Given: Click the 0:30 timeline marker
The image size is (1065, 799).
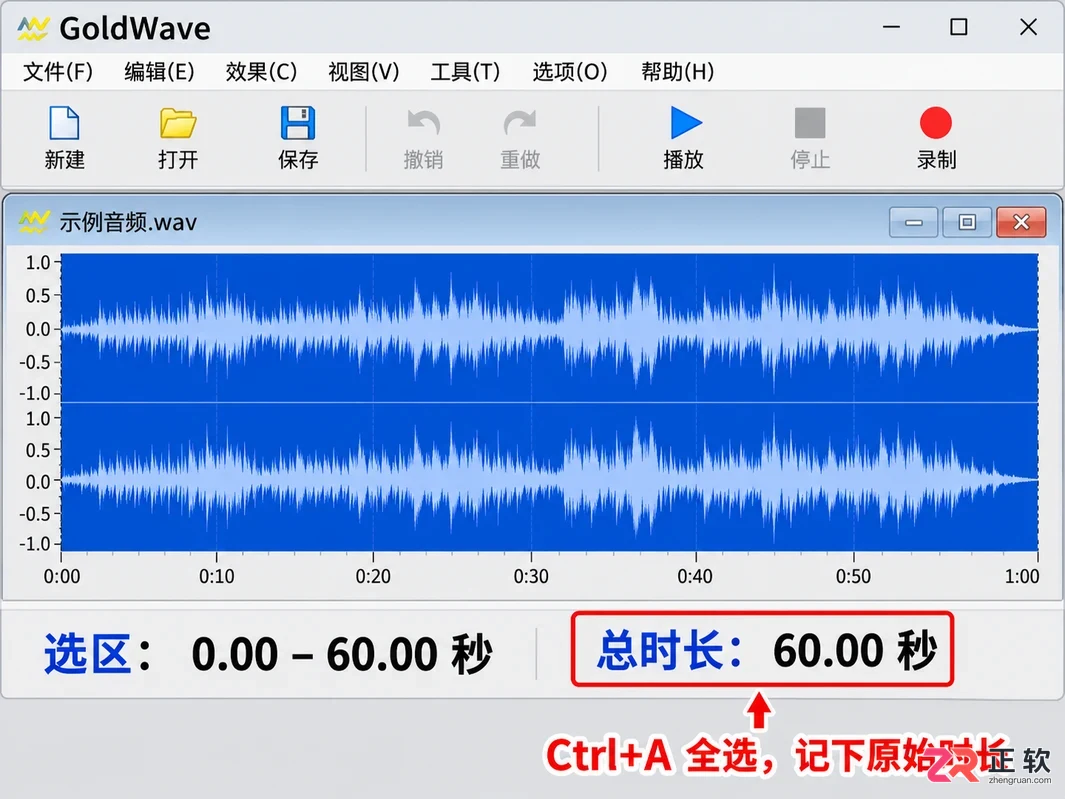Looking at the screenshot, I should pos(530,576).
